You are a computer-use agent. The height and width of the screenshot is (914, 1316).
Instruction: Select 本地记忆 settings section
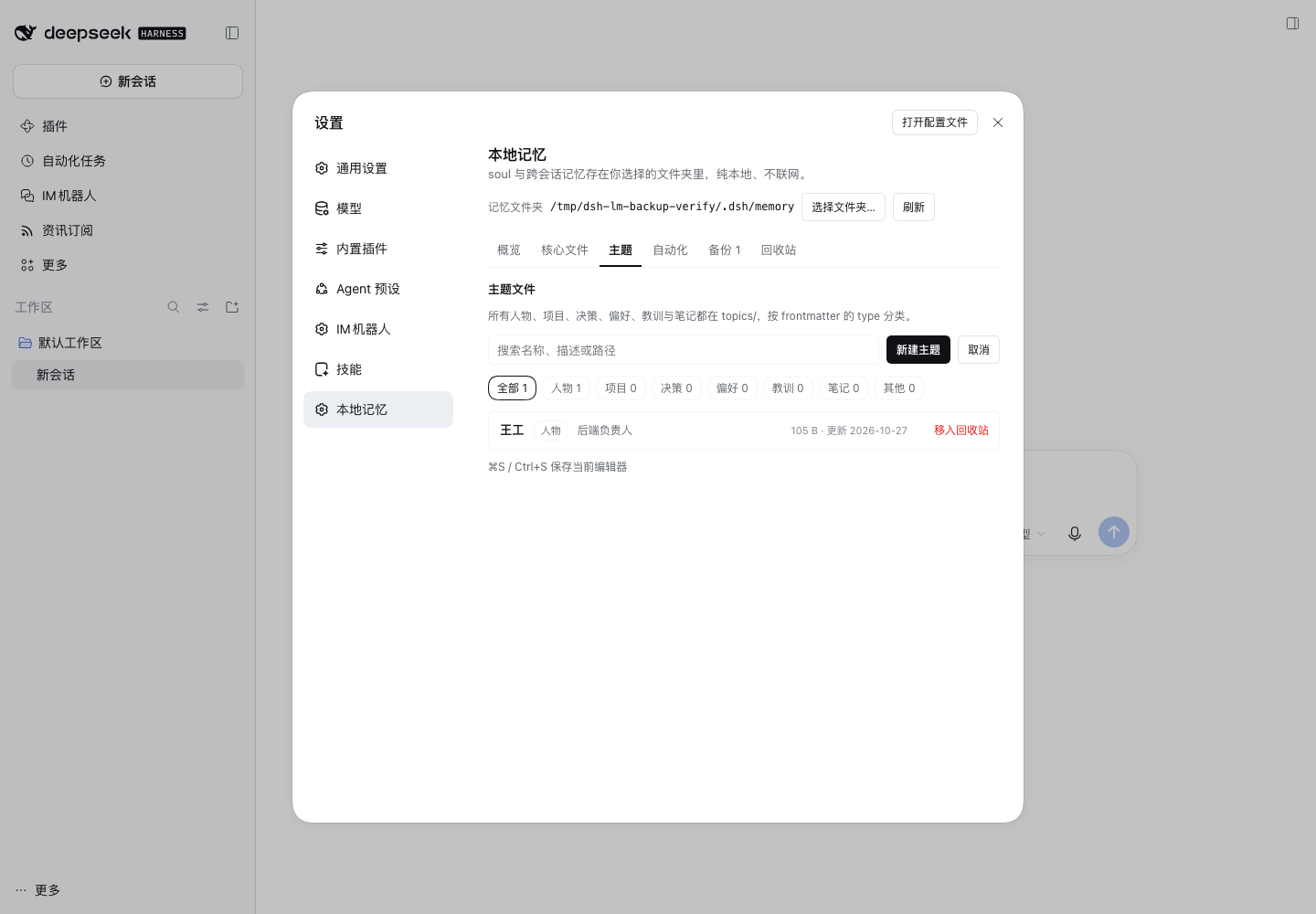(x=378, y=409)
